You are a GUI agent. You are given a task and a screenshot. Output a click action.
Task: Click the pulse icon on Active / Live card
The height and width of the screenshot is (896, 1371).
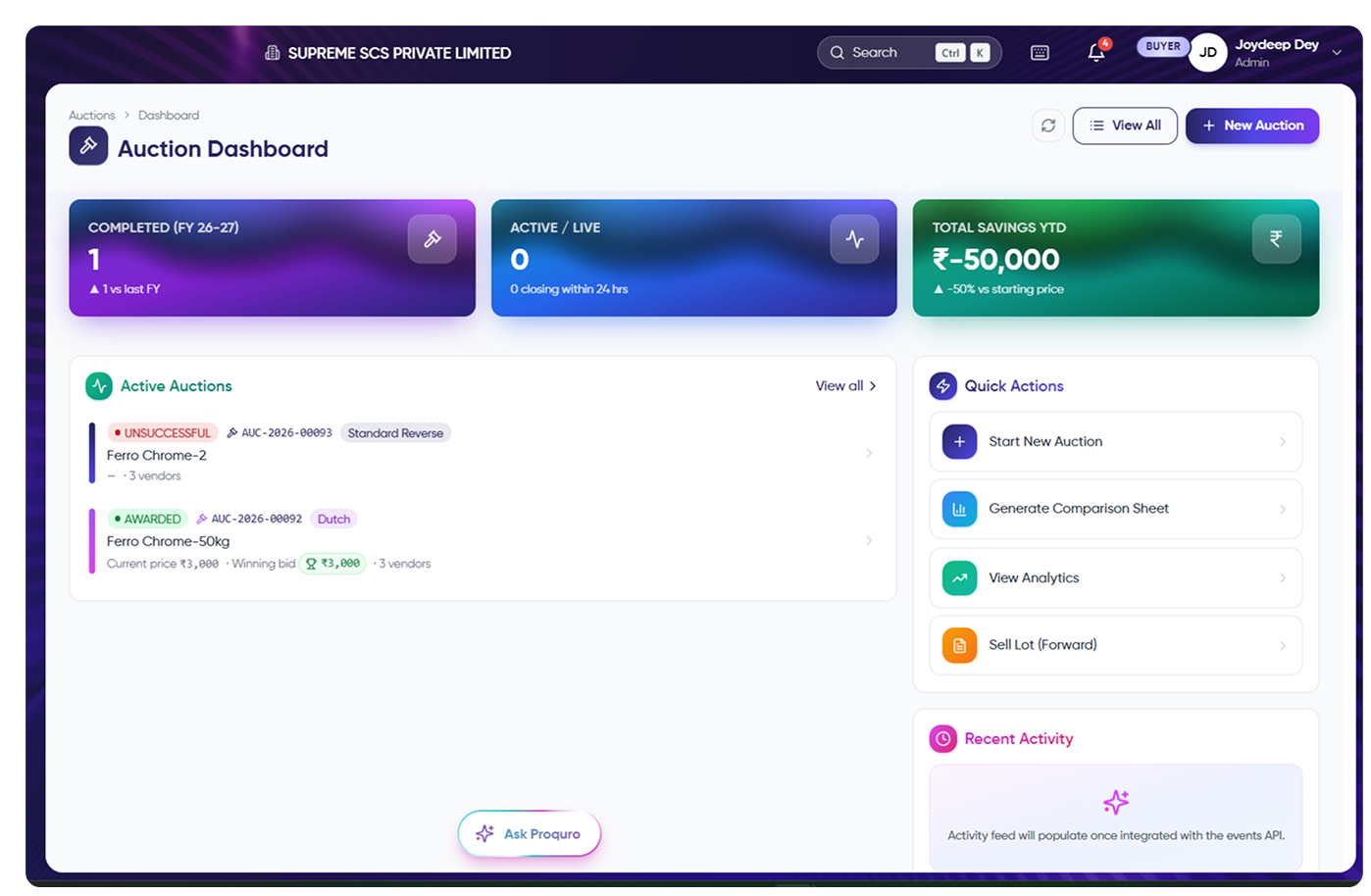point(854,238)
